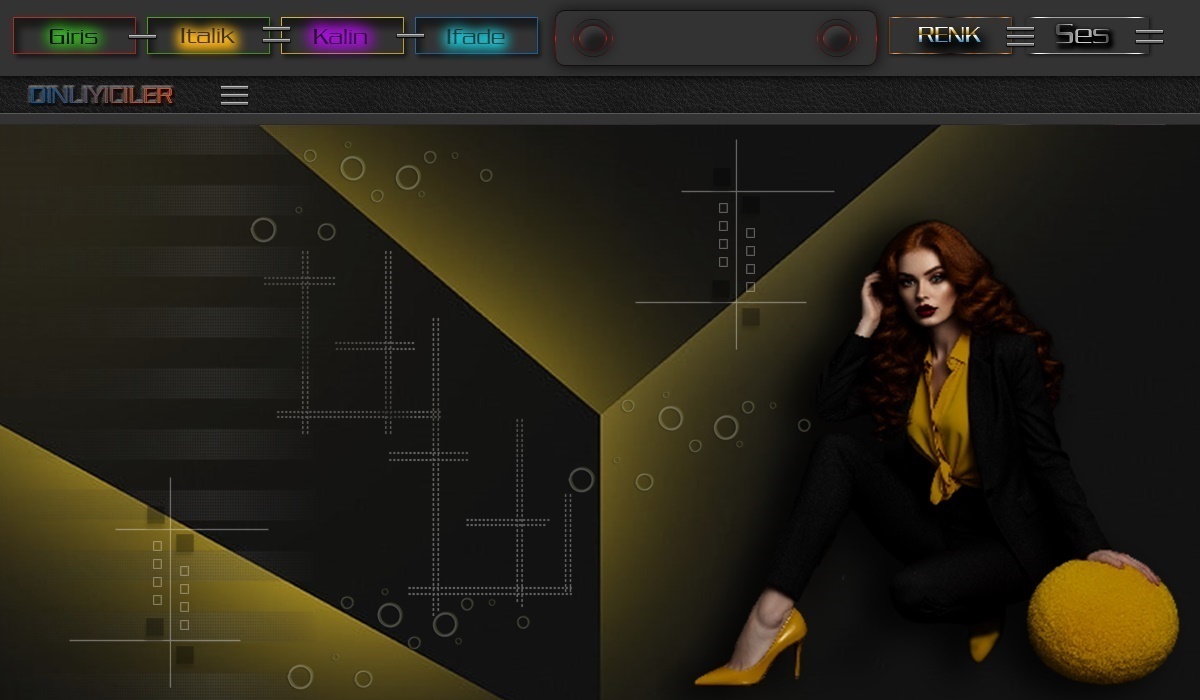Click the green Giris button

(74, 36)
